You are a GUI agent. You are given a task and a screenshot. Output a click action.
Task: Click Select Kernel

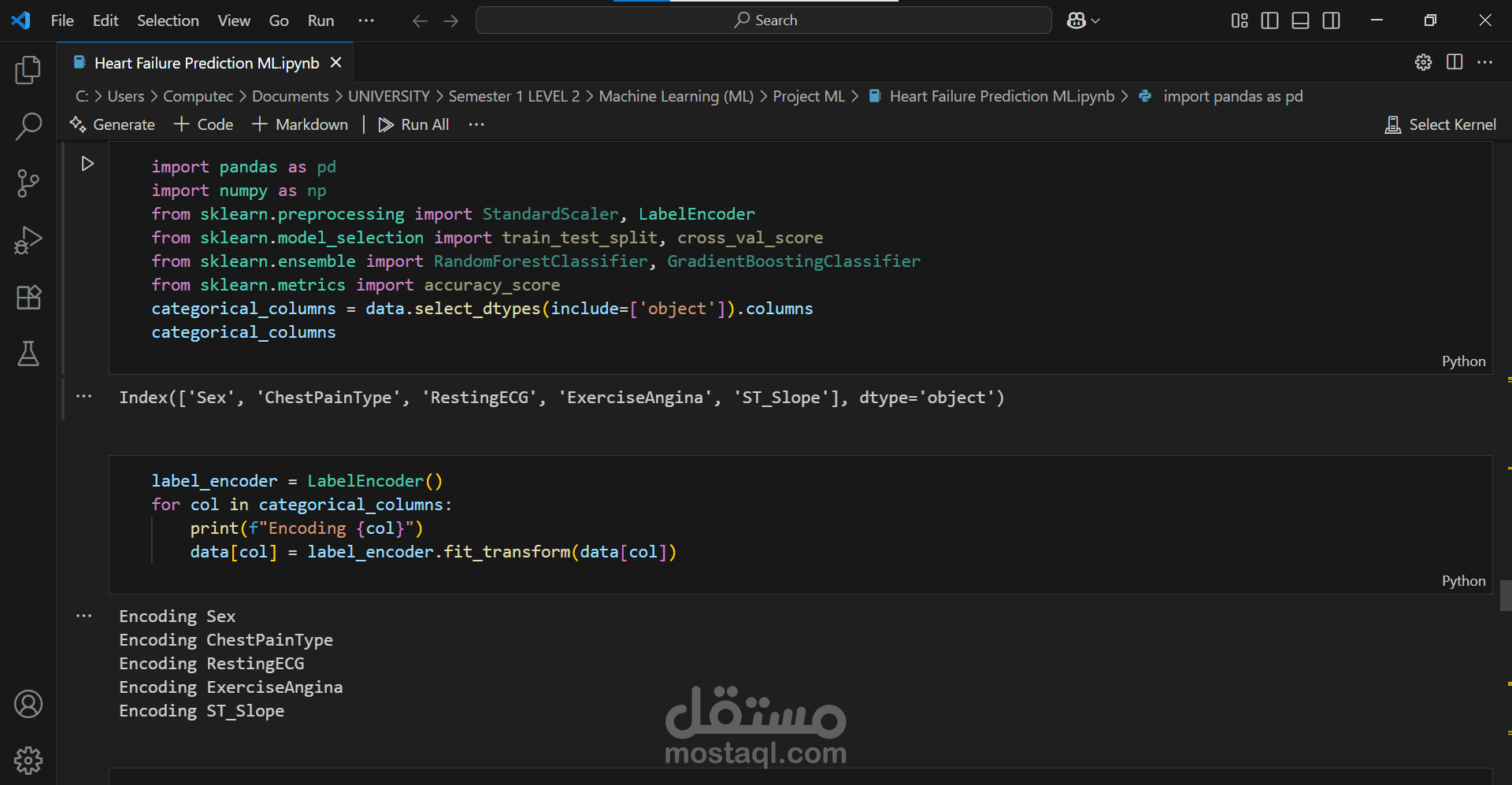pyautogui.click(x=1440, y=124)
